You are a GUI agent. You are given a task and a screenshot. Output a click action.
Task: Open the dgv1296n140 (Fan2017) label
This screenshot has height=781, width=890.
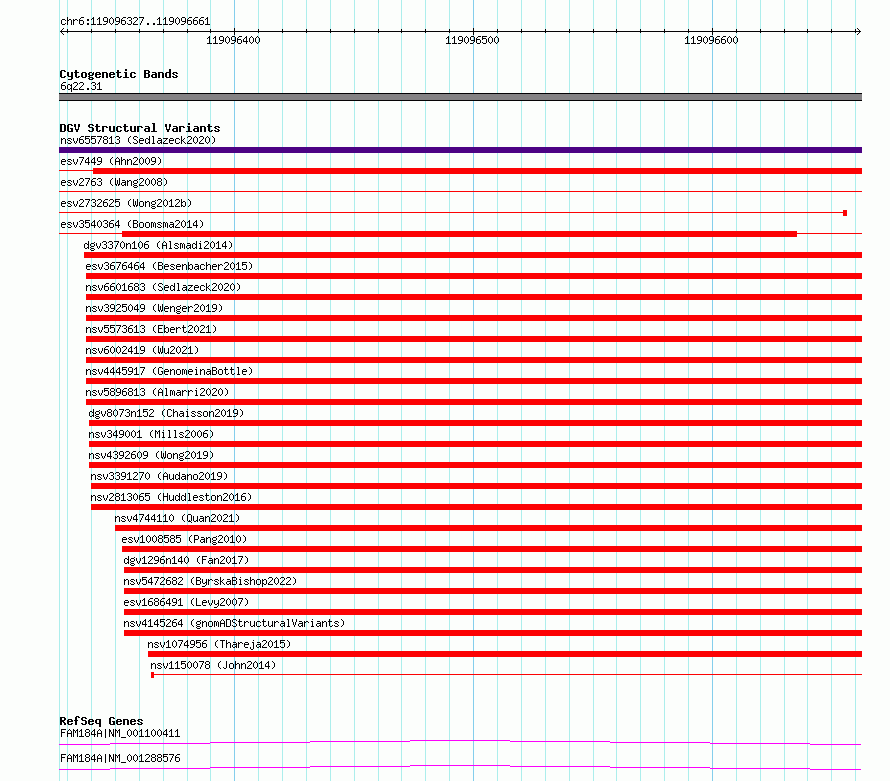click(186, 560)
